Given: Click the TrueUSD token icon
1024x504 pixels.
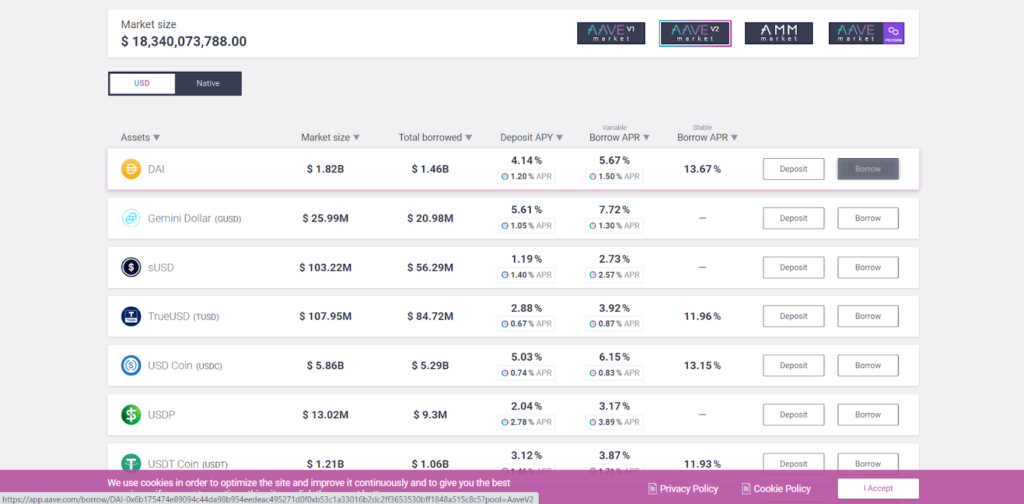Looking at the screenshot, I should click(x=131, y=316).
